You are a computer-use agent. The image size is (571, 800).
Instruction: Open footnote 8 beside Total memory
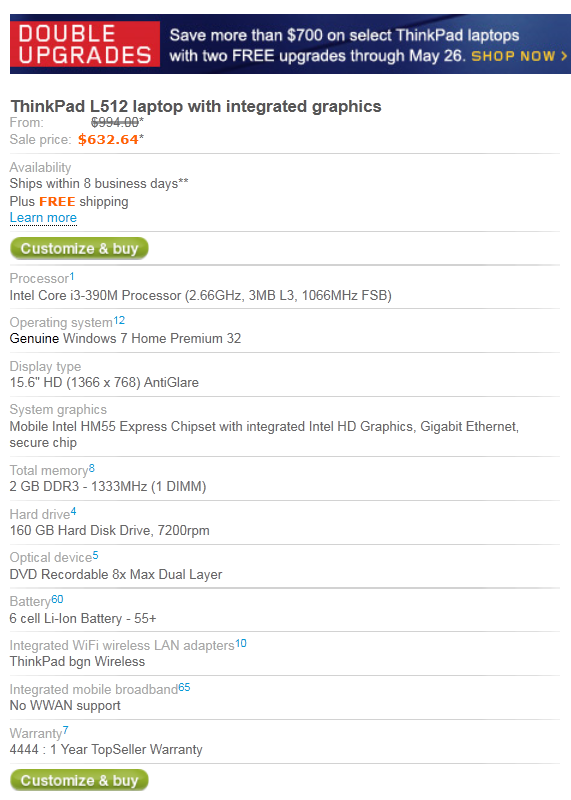click(x=91, y=468)
